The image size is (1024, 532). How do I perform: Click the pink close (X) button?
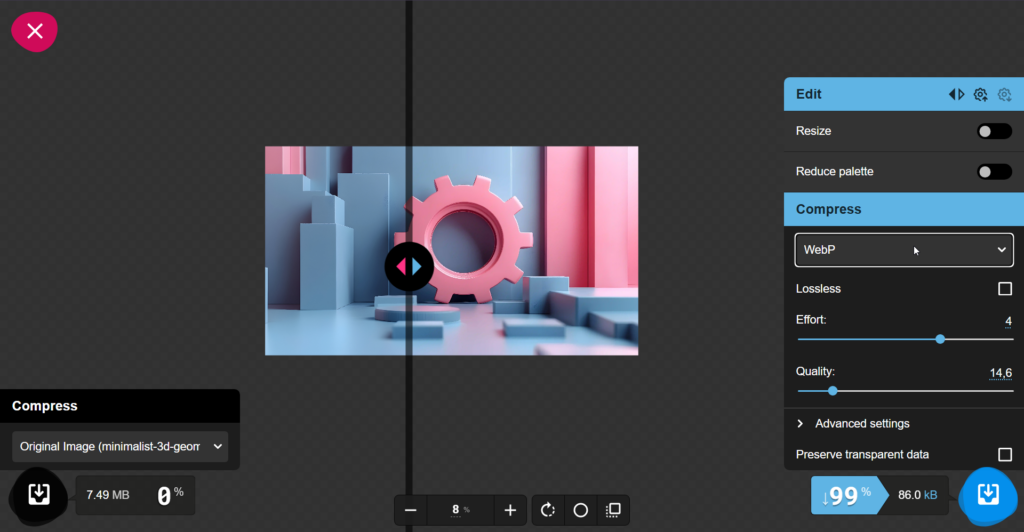(x=35, y=31)
